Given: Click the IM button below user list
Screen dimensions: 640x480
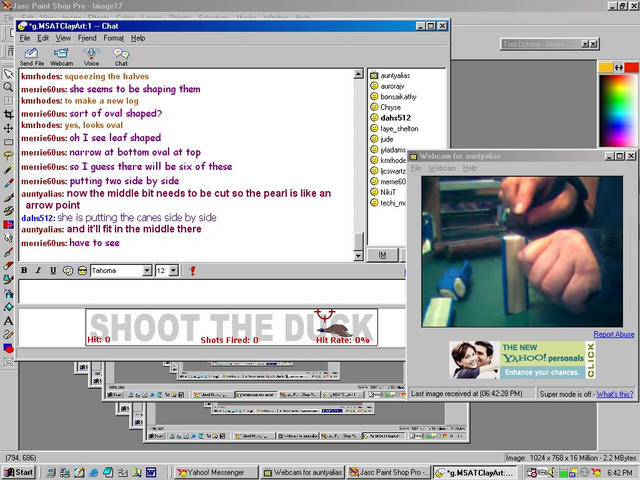Looking at the screenshot, I should [x=382, y=255].
